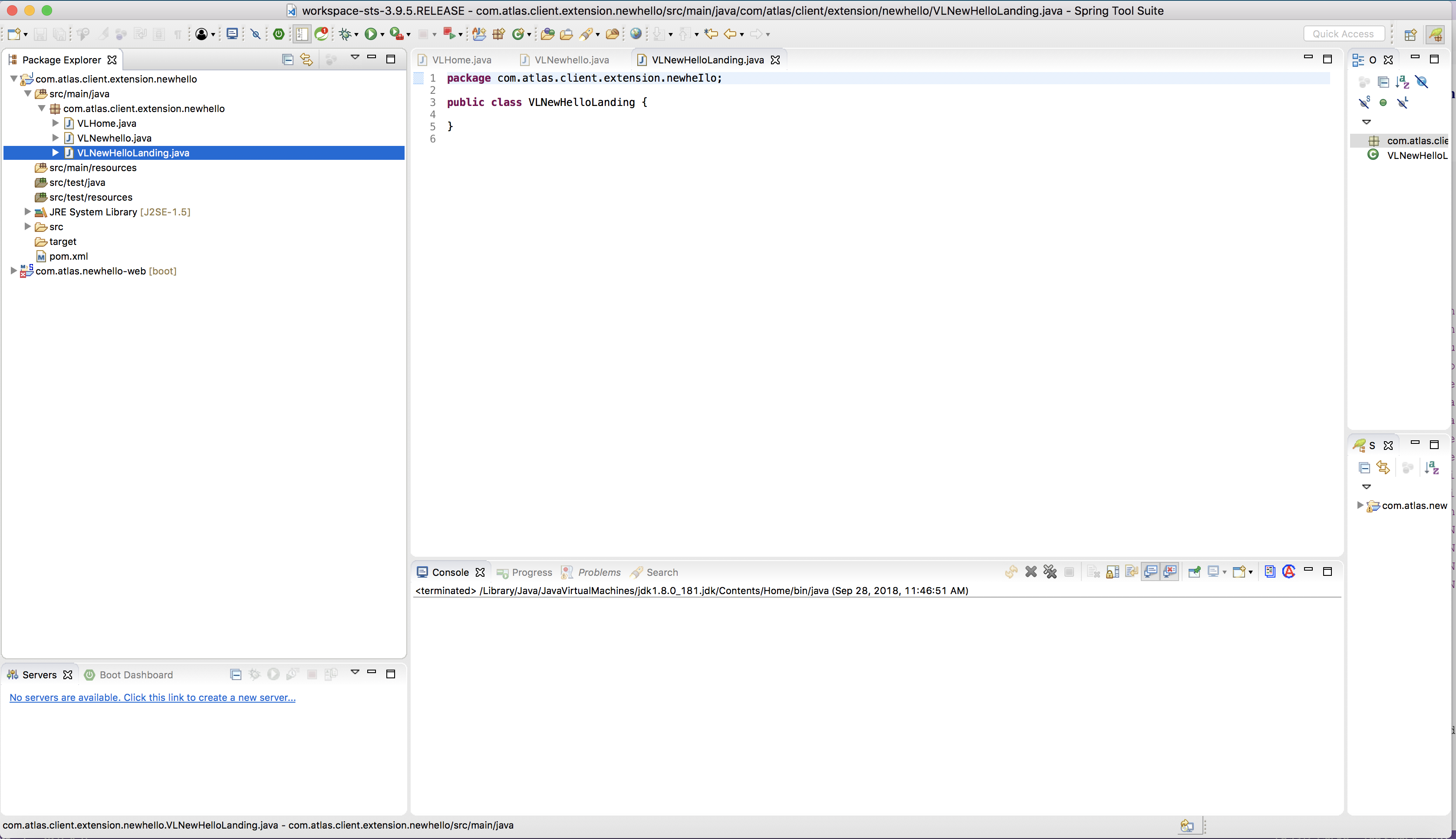Viewport: 1456px width, 839px height.
Task: Click the Open Type icon
Action: click(x=547, y=34)
